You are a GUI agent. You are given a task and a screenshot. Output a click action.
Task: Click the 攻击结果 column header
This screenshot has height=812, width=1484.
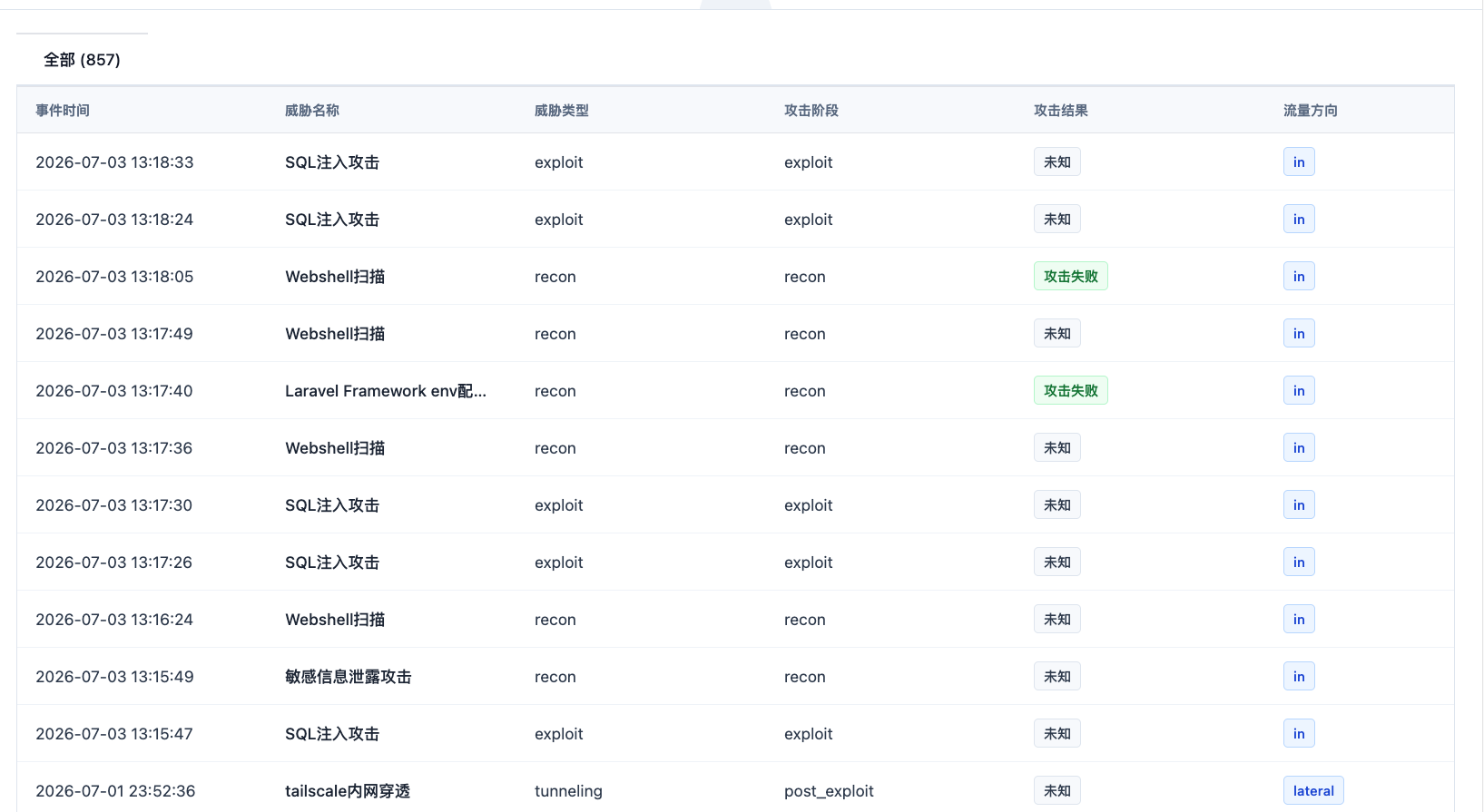tap(1061, 111)
